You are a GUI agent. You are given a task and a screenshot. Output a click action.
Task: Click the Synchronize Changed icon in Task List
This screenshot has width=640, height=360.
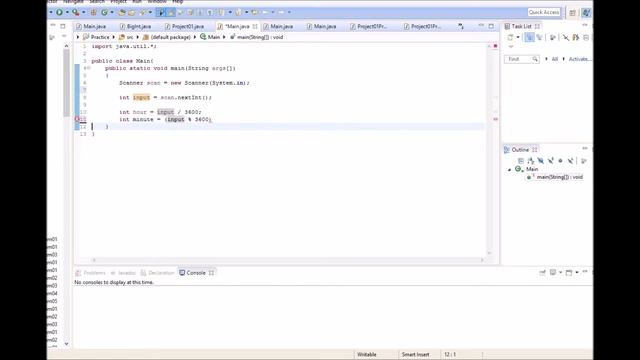click(x=576, y=38)
